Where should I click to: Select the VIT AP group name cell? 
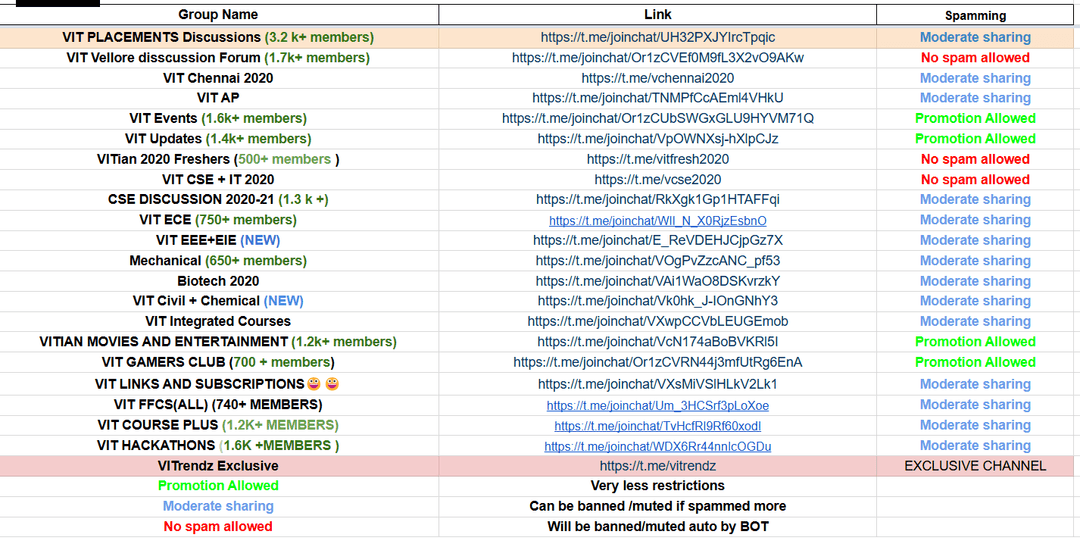tap(218, 98)
